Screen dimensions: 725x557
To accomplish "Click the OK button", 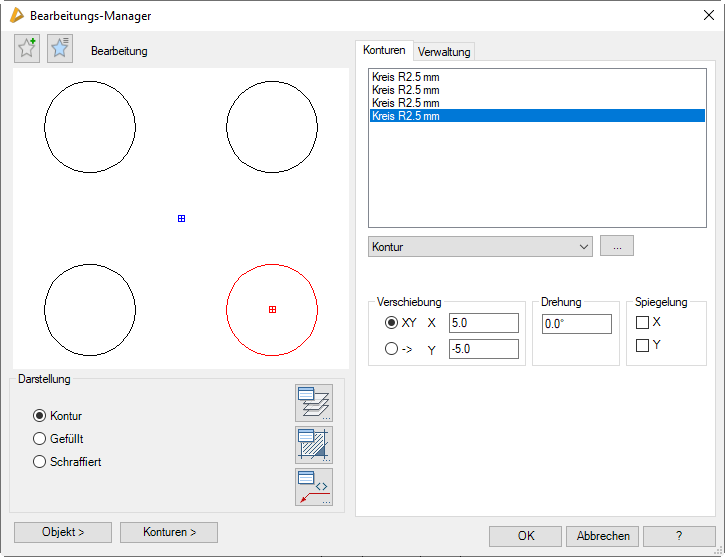I will (x=525, y=536).
